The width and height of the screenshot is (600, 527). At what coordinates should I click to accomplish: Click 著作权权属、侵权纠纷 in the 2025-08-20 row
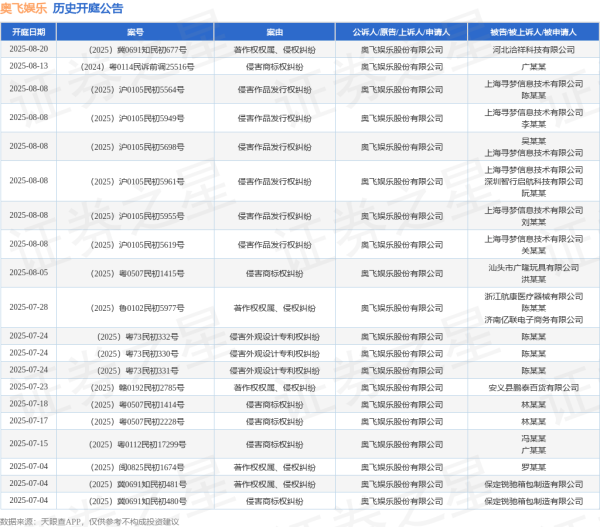275,50
